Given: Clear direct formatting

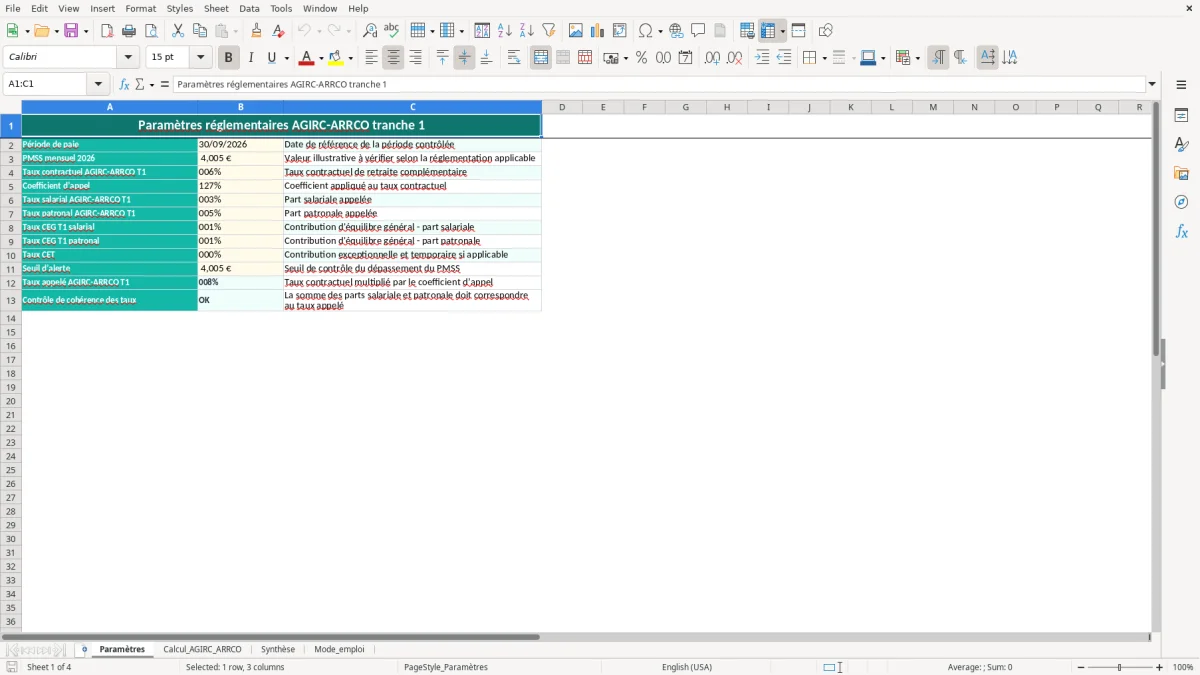Looking at the screenshot, I should [x=279, y=31].
